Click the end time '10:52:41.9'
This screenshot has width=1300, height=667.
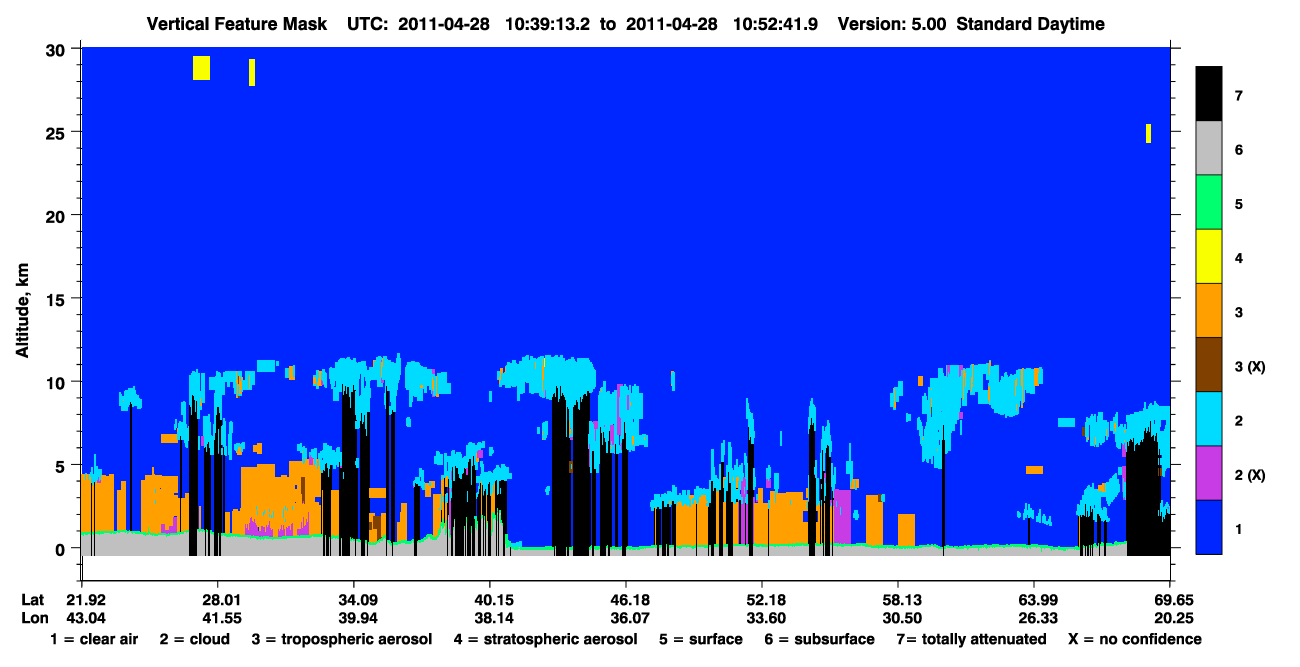[x=775, y=24]
